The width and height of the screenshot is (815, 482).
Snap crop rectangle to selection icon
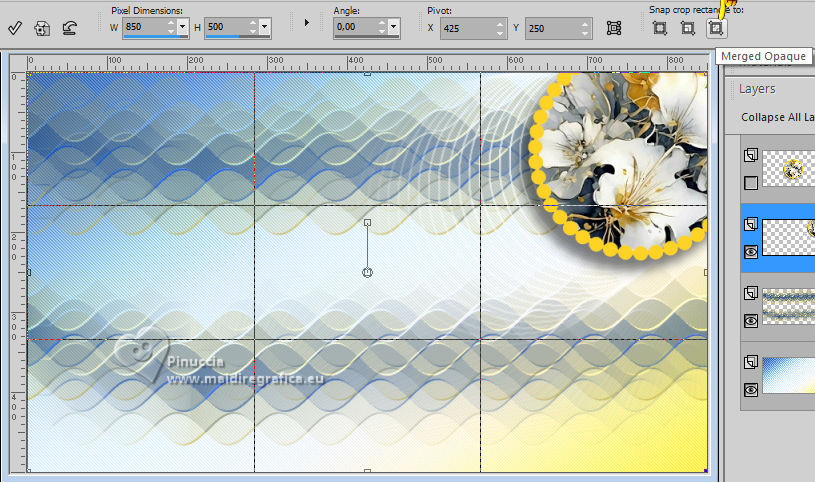click(x=660, y=28)
